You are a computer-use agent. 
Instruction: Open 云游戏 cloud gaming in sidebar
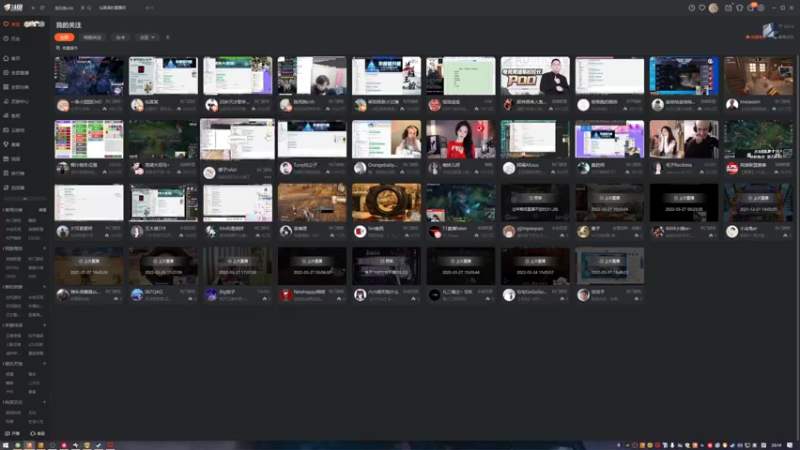[14, 130]
